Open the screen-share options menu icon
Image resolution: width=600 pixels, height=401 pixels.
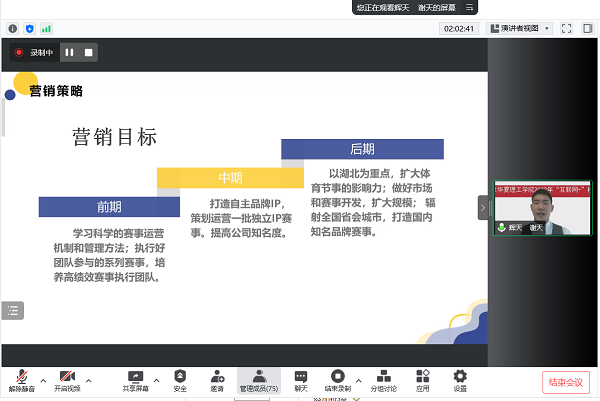click(470, 7)
